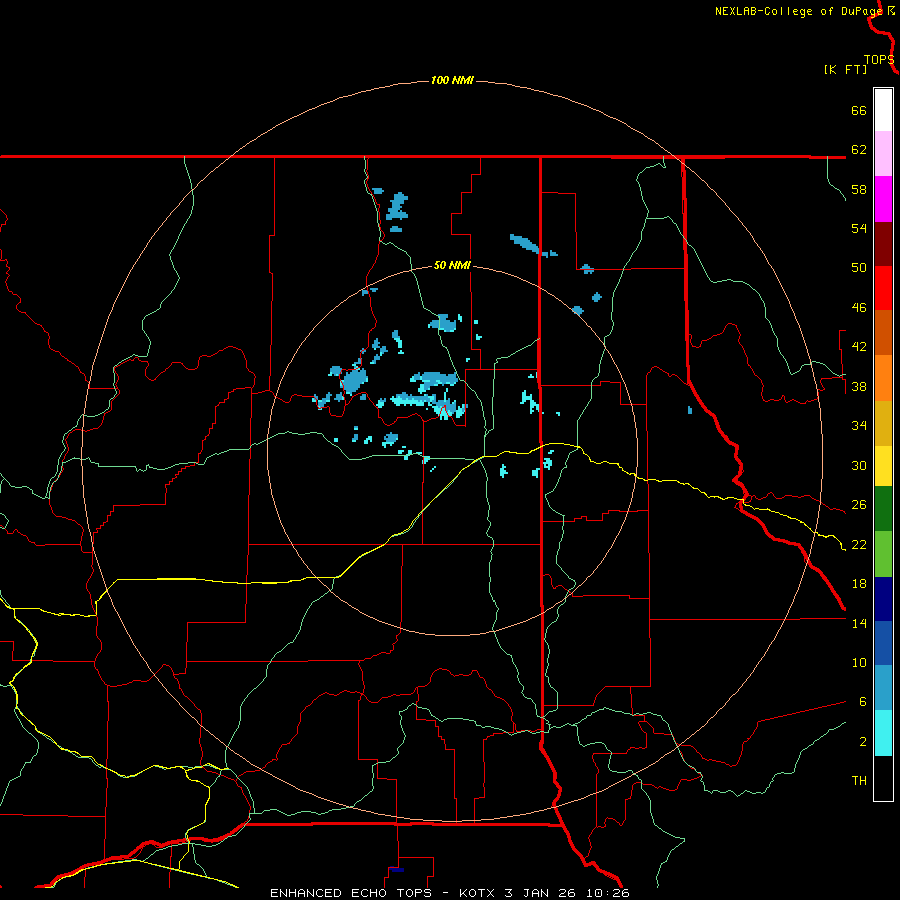Click the legend value 42
Image resolution: width=900 pixels, height=900 pixels.
point(859,347)
